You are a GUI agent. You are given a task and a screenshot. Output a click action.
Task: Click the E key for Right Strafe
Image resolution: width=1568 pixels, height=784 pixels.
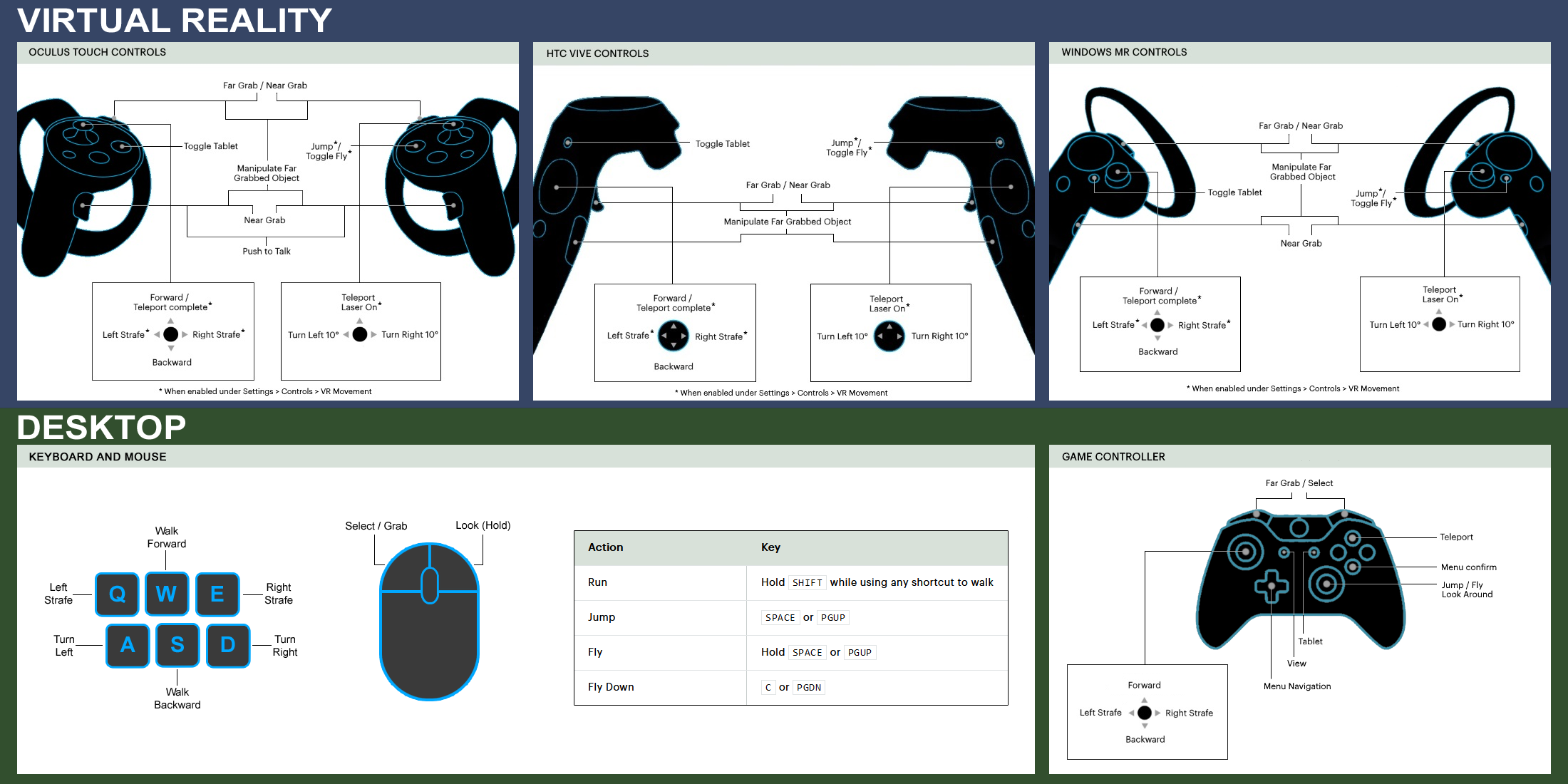click(x=217, y=594)
